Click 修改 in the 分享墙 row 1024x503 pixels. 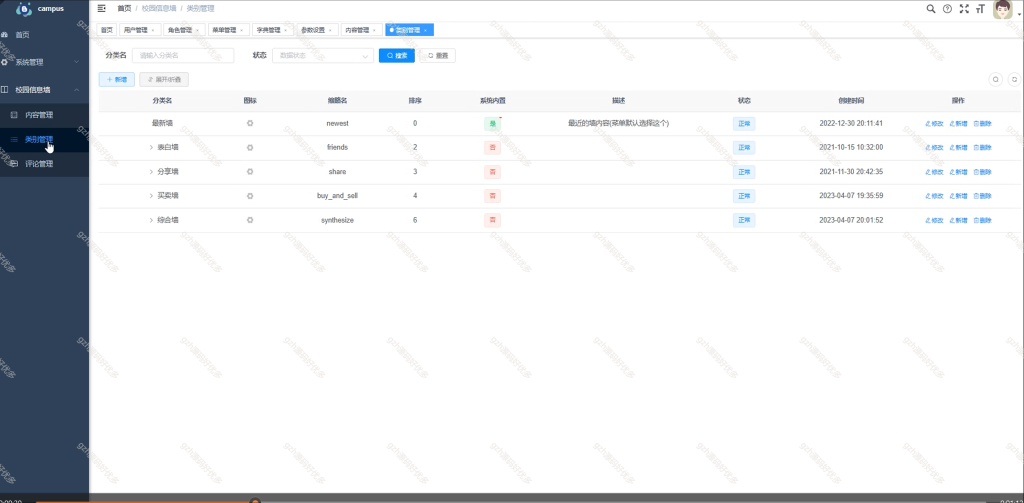coord(935,172)
